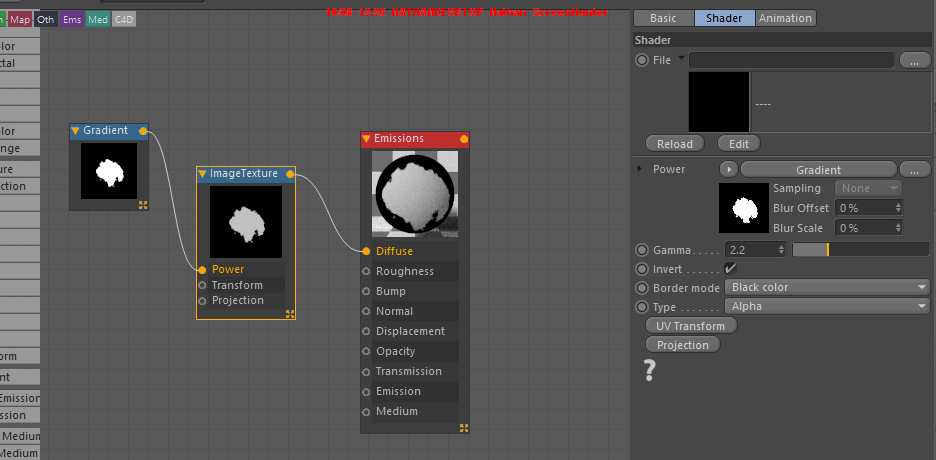This screenshot has width=936, height=460.
Task: Click the Gamma 2.2 value field
Action: (x=756, y=250)
